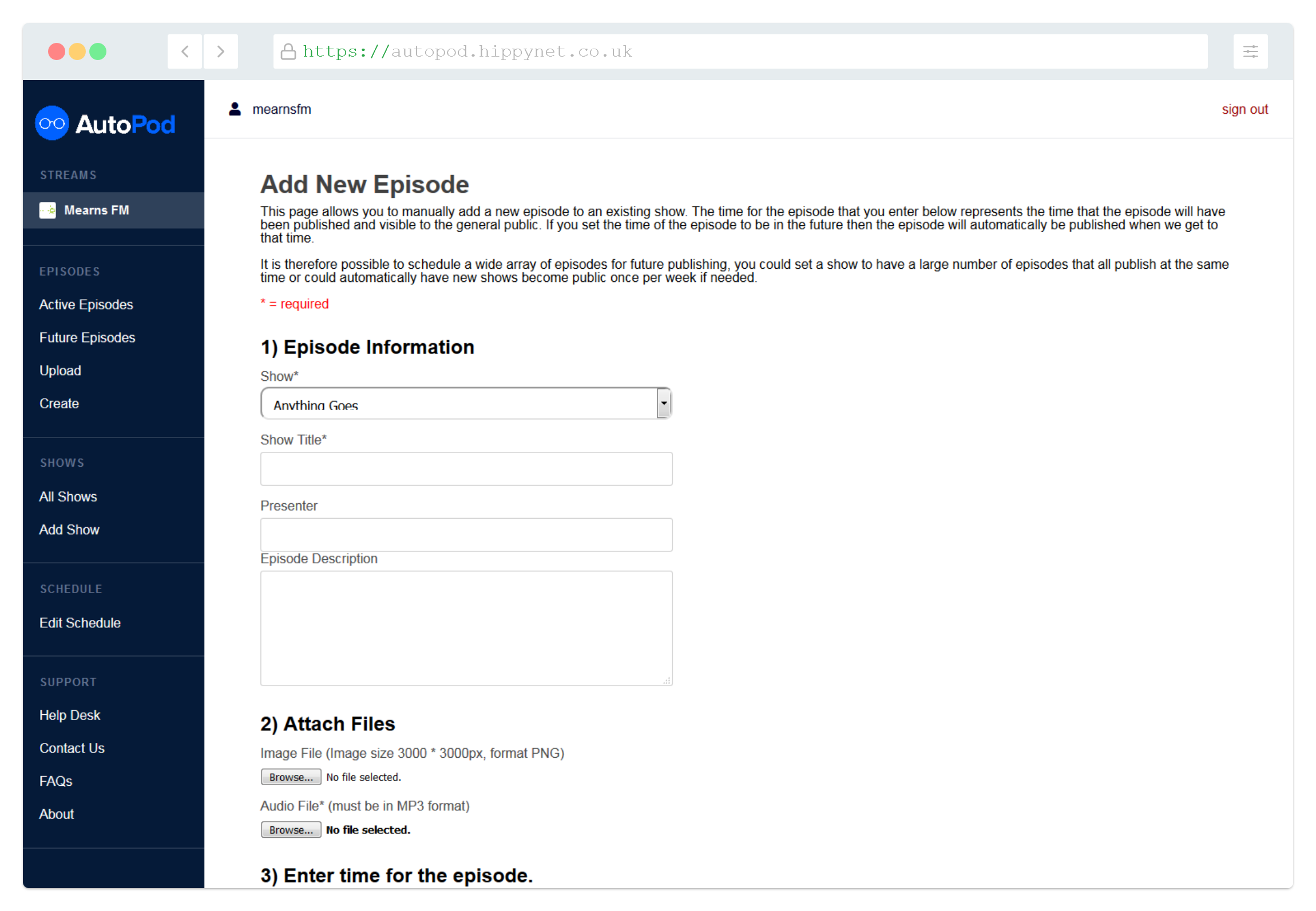The image size is (1316, 911).
Task: Open the Create episodes page
Action: tap(59, 404)
